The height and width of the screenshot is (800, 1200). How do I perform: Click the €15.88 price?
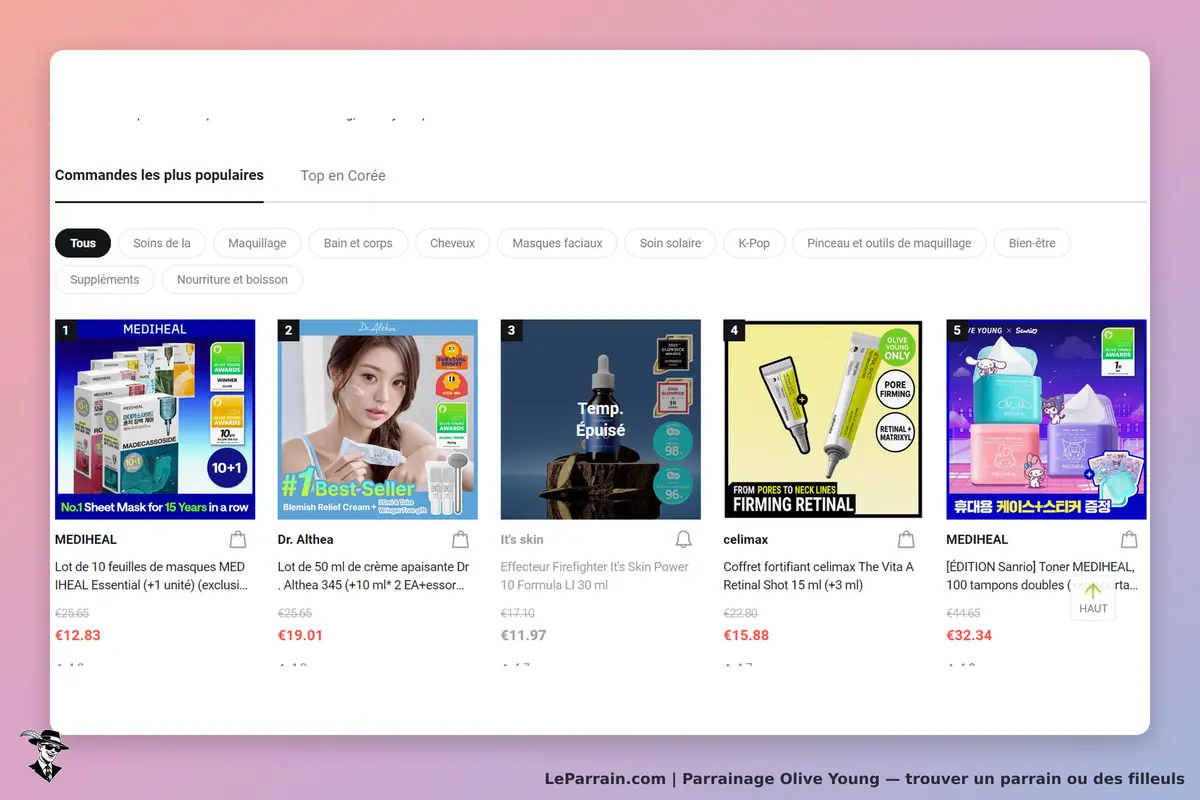[x=746, y=635]
